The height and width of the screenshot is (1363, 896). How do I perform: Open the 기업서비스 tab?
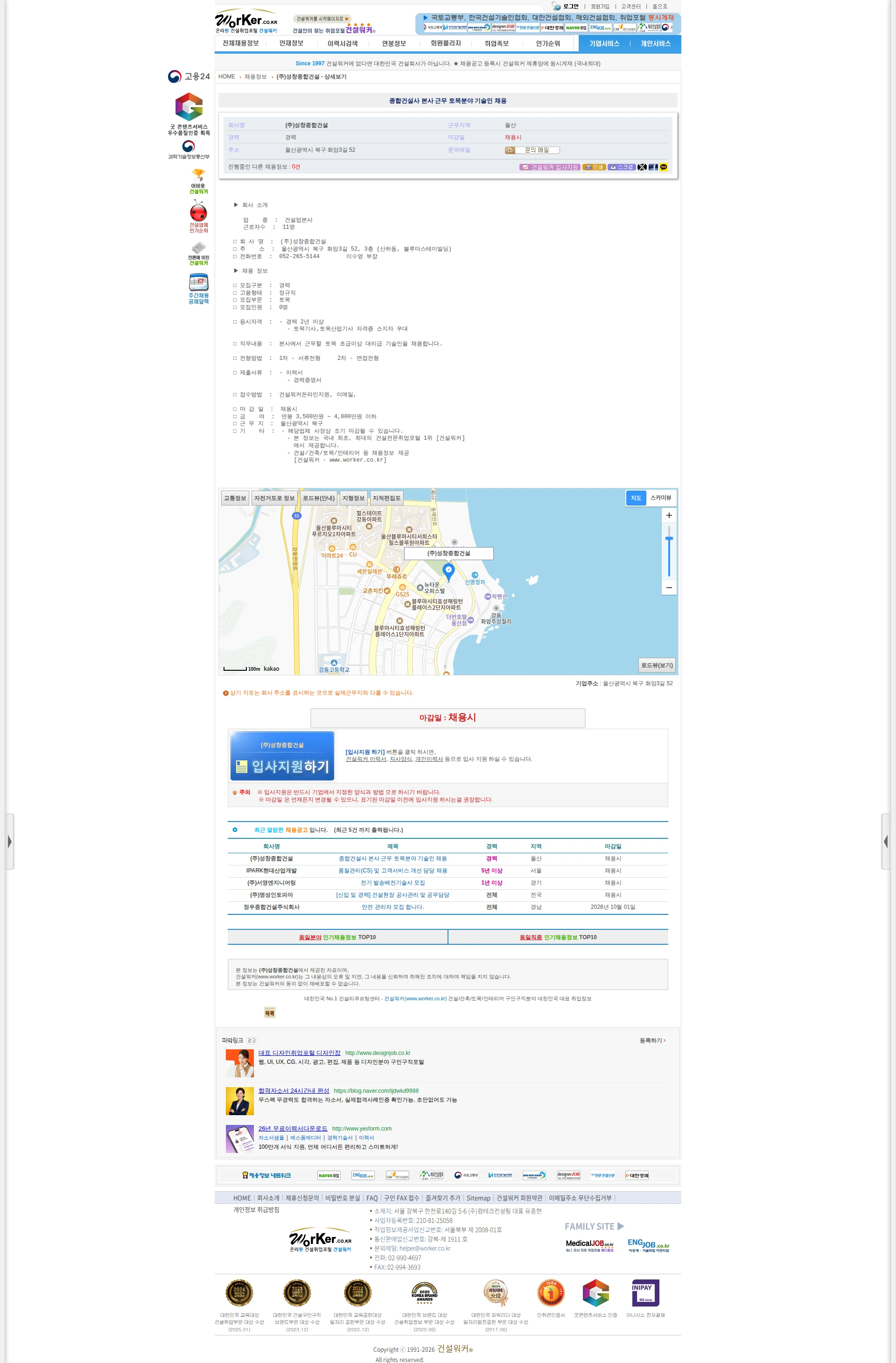(x=604, y=43)
